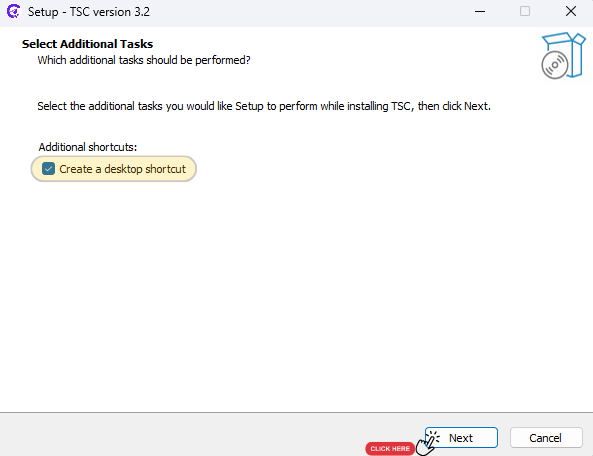Click the hand pointer graphic beside Next
The height and width of the screenshot is (456, 593).
[x=427, y=444]
